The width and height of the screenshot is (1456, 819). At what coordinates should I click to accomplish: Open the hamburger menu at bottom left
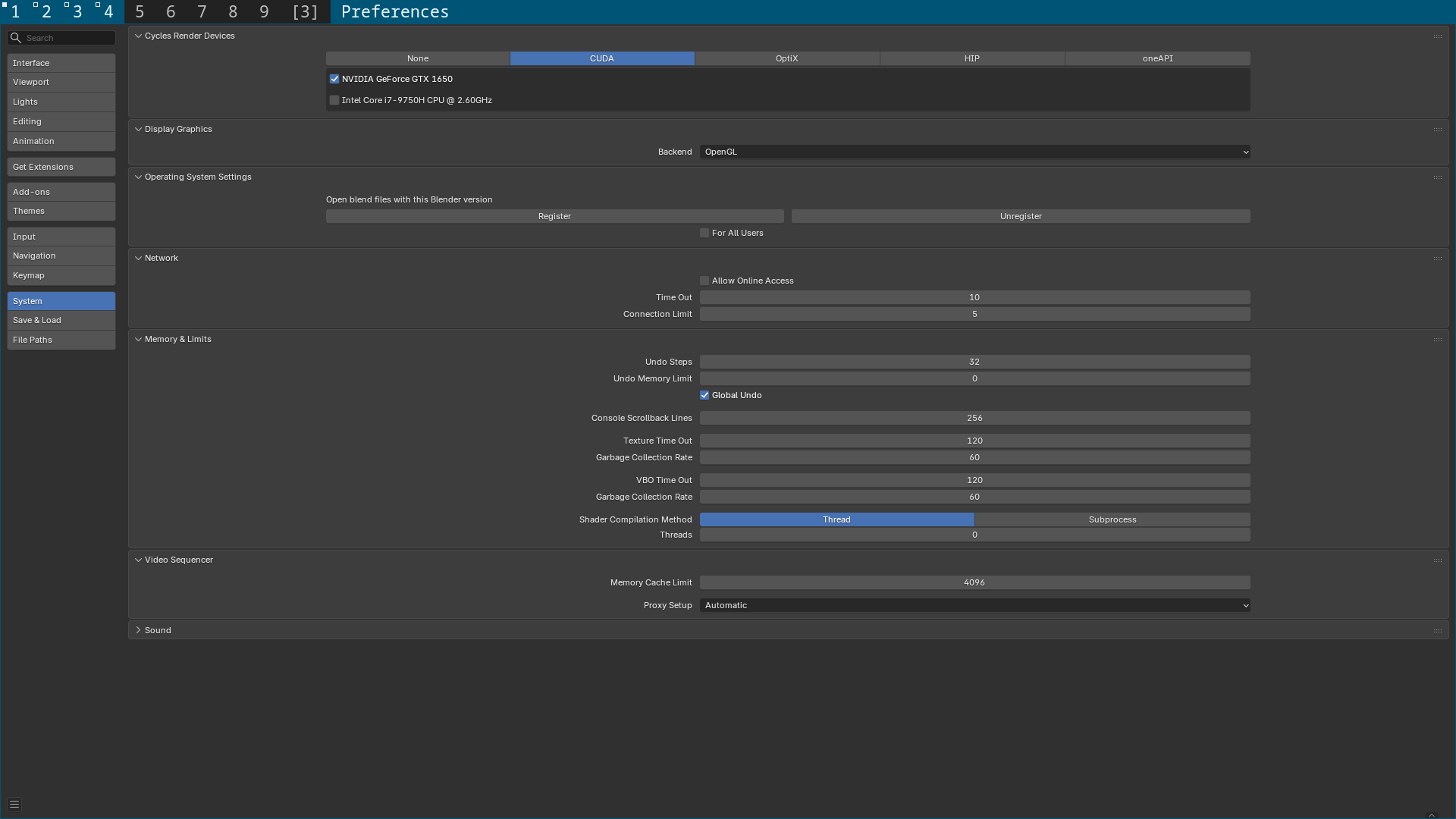click(x=14, y=804)
